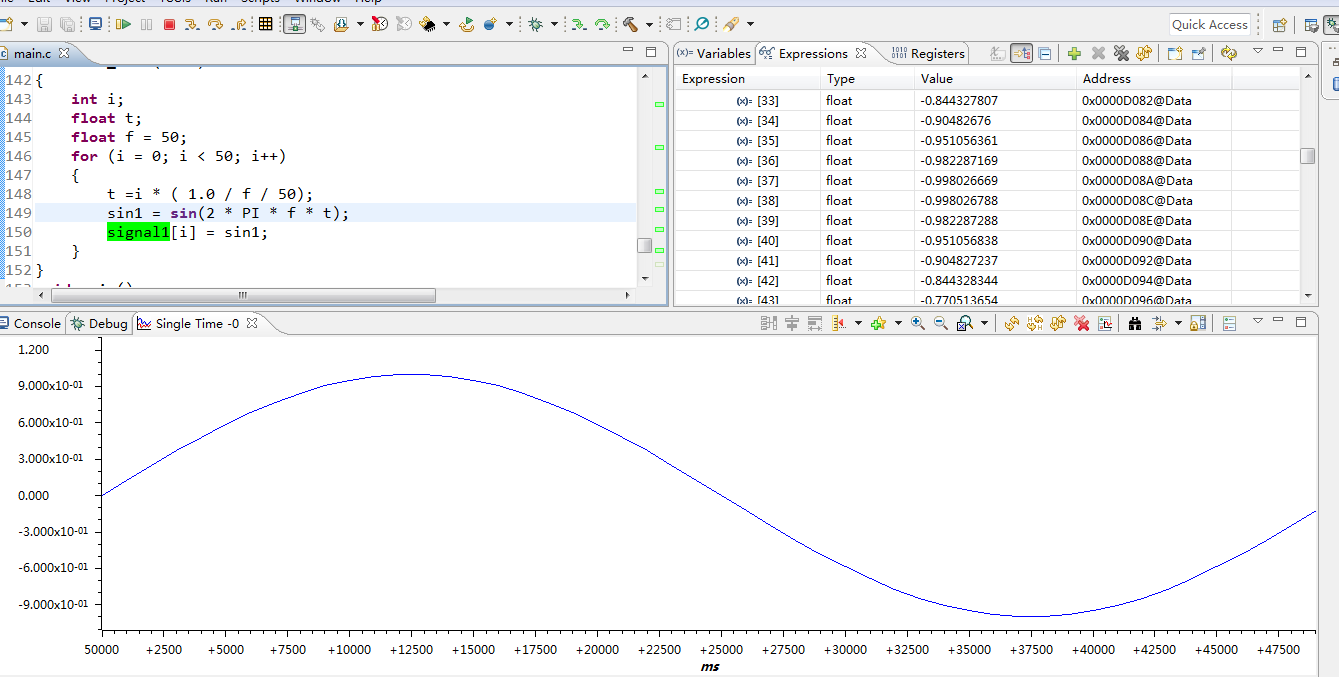Click the highlighted signal1 variable in code
1339x677 pixels.
coord(139,232)
